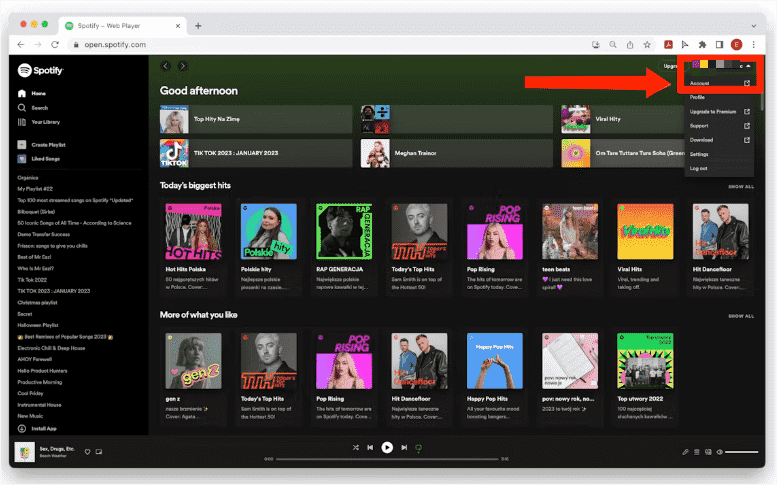Viewport: 777px width, 485px height.
Task: Choose Upgrade to Premium in the menu
Action: tap(719, 111)
